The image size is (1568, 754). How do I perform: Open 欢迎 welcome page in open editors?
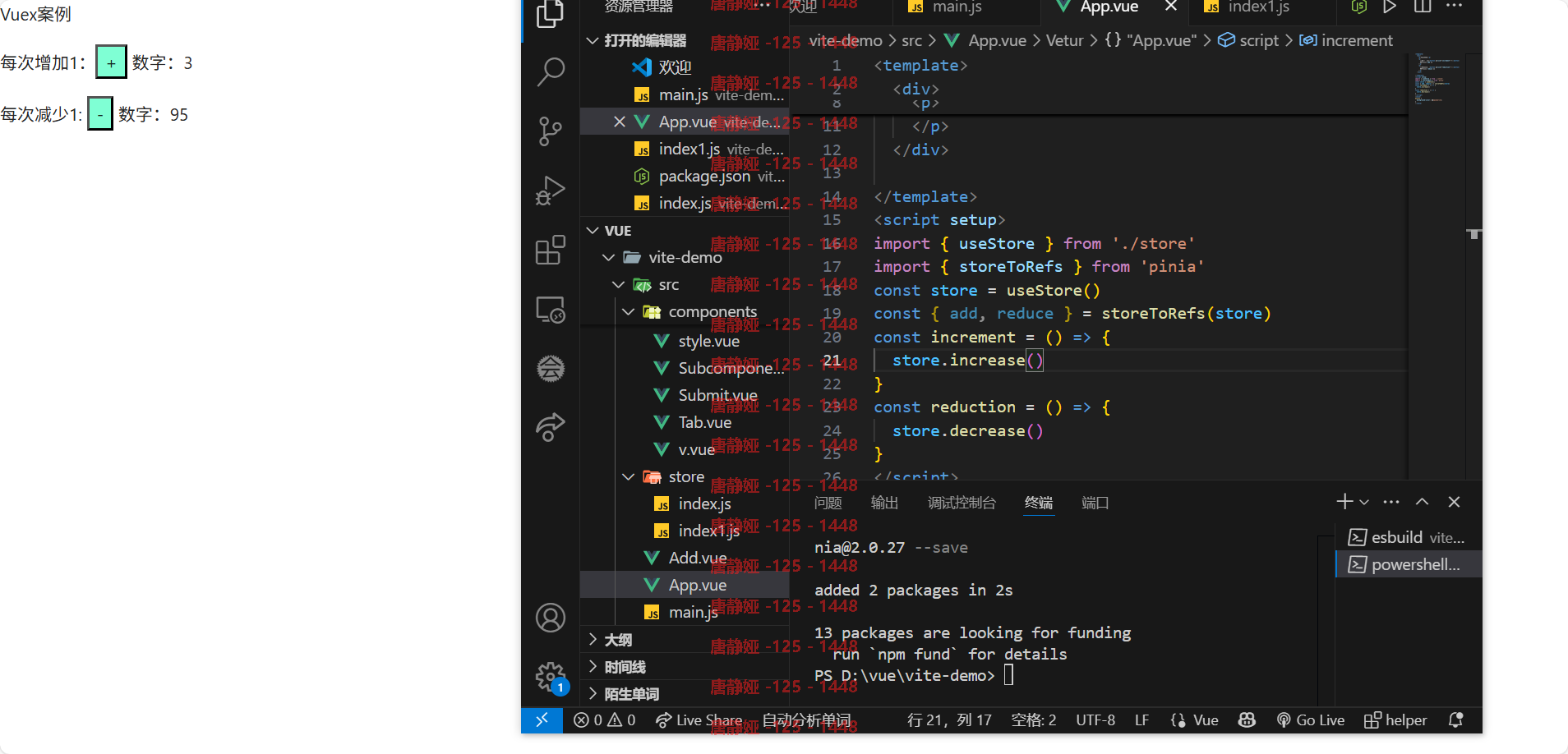point(685,67)
